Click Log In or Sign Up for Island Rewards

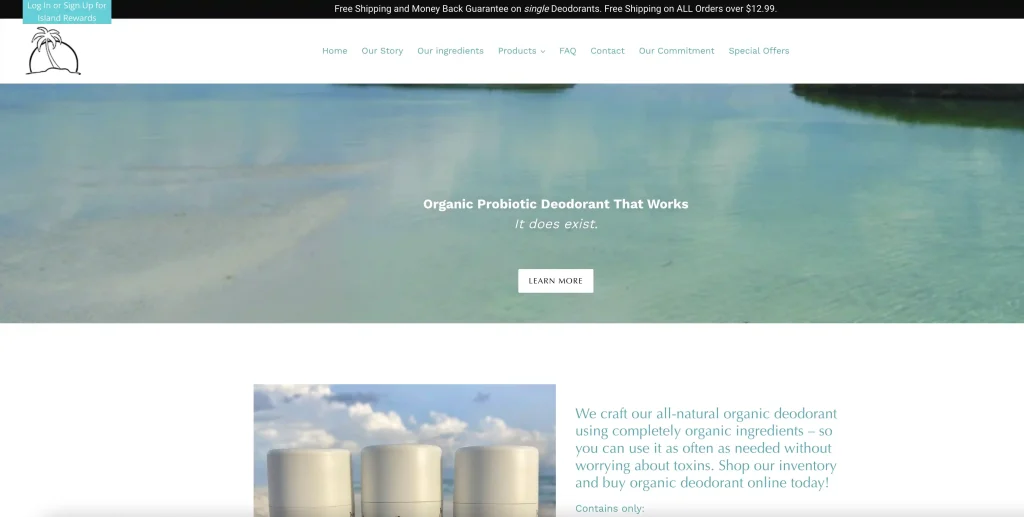click(x=67, y=12)
